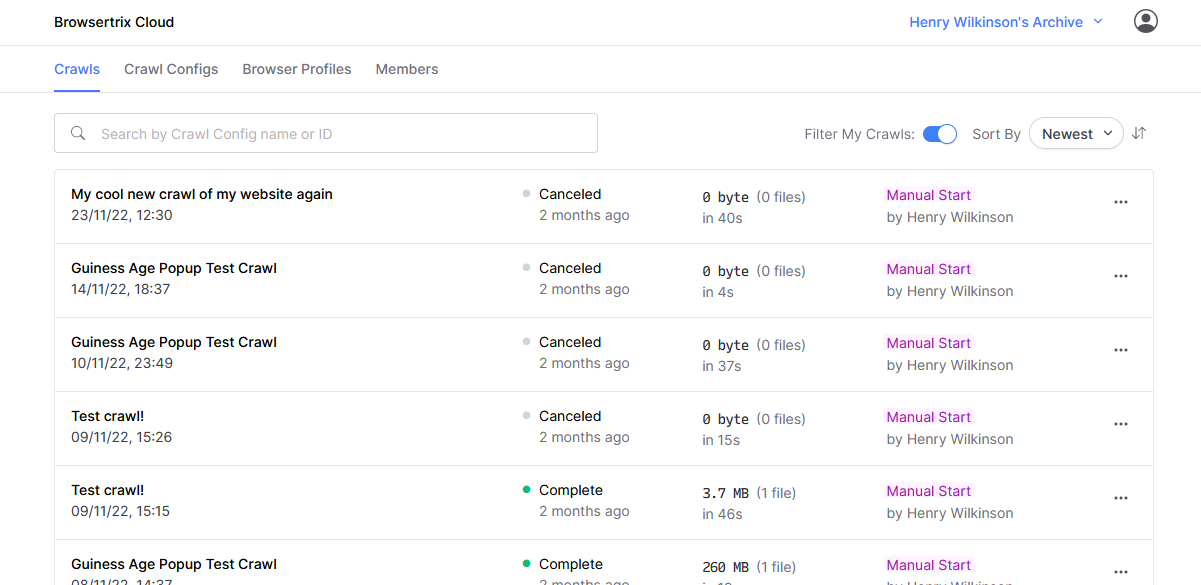
Task: Open the account profile icon top right
Action: click(1145, 20)
